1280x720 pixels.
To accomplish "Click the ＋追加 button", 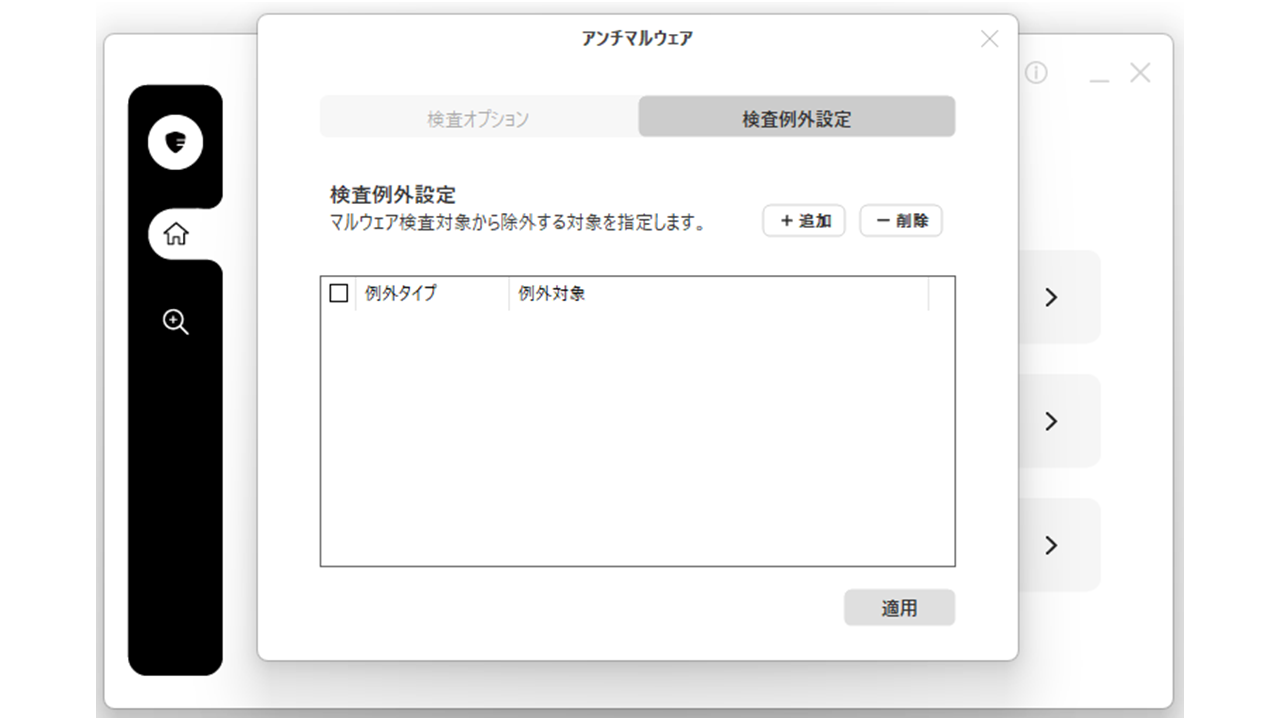I will tap(804, 221).
